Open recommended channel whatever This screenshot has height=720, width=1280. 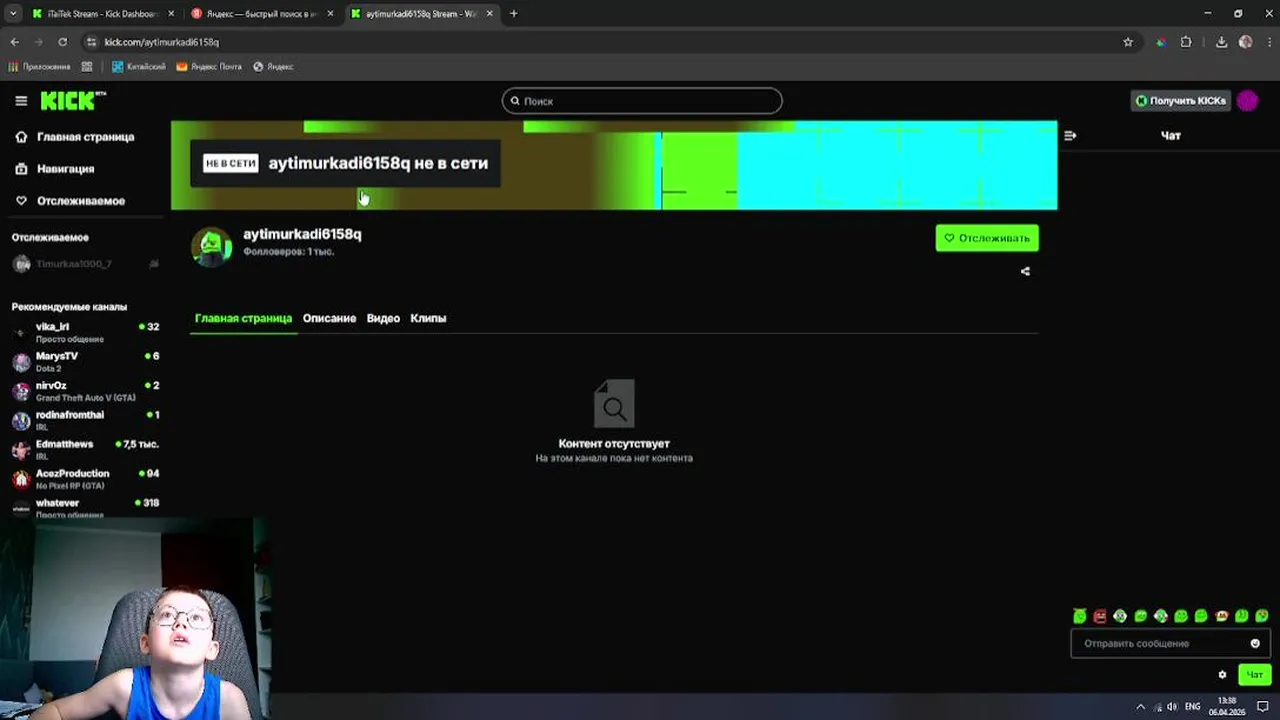(x=85, y=507)
